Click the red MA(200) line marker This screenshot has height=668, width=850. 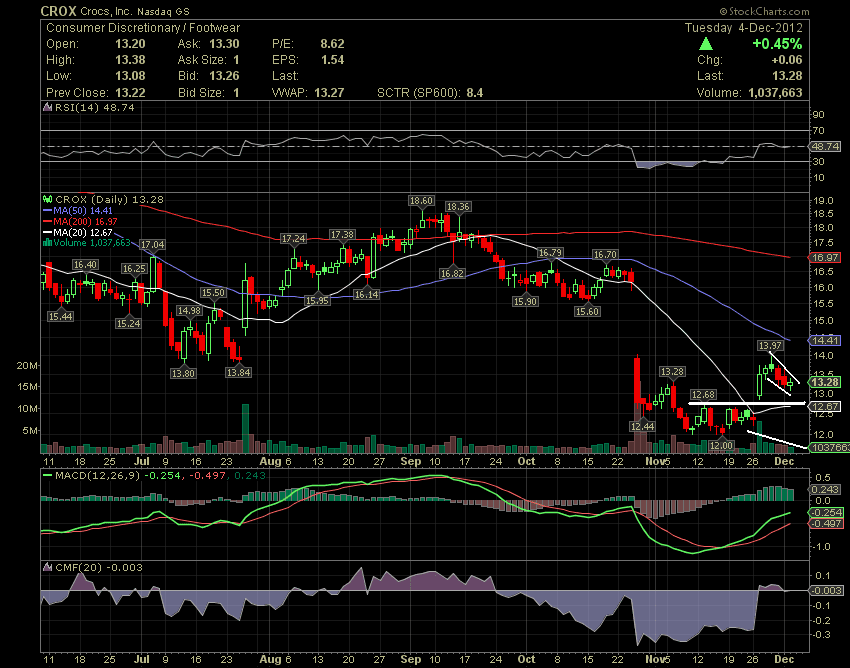pos(47,221)
